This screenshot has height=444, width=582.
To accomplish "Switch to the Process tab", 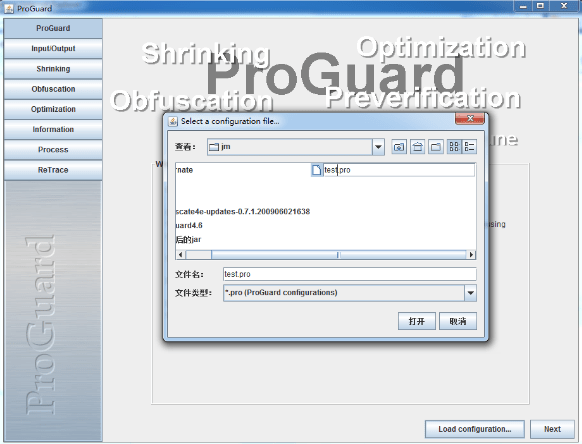I will point(53,150).
